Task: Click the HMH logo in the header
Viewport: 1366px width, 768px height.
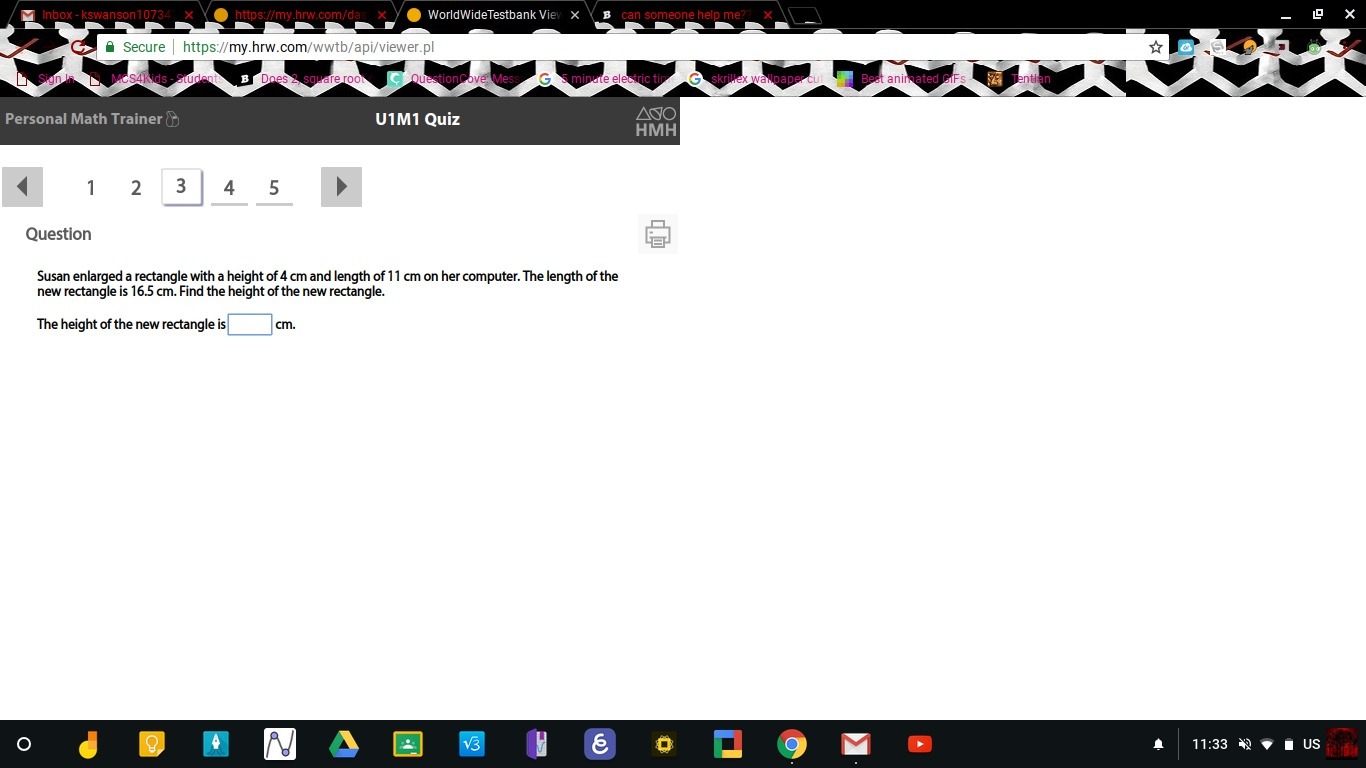Action: [656, 121]
